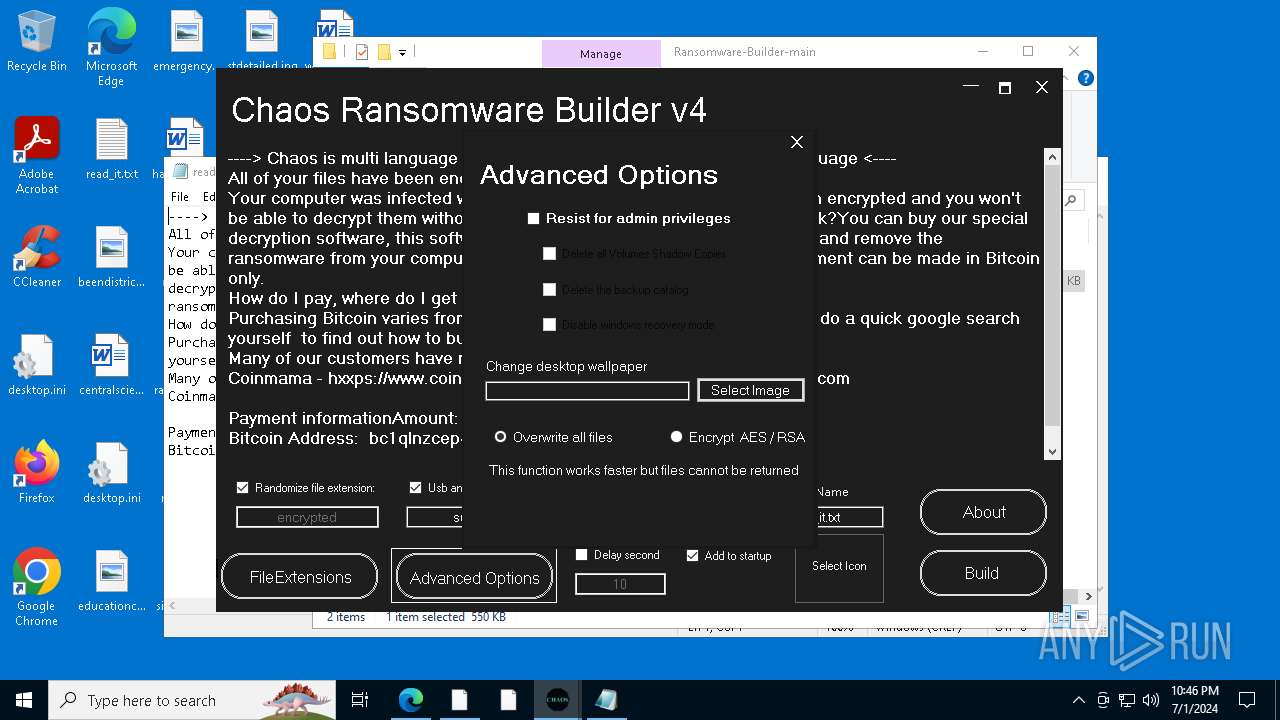Toggle Delete the backup catalog checkbox
1280x720 pixels.
(549, 290)
